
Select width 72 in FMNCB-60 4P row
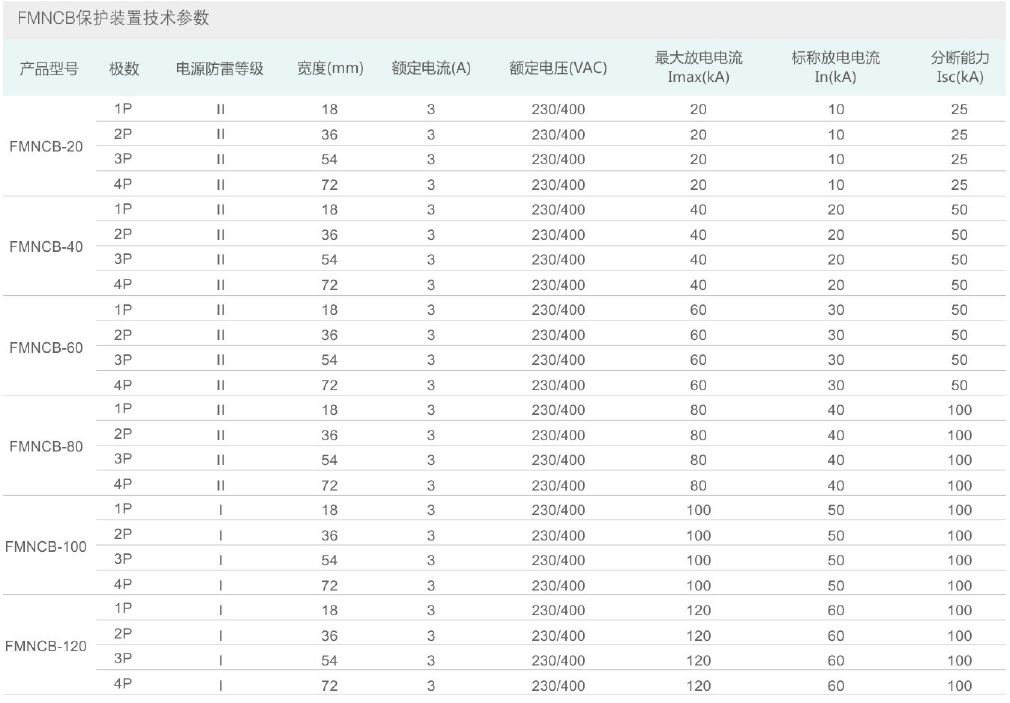click(330, 385)
